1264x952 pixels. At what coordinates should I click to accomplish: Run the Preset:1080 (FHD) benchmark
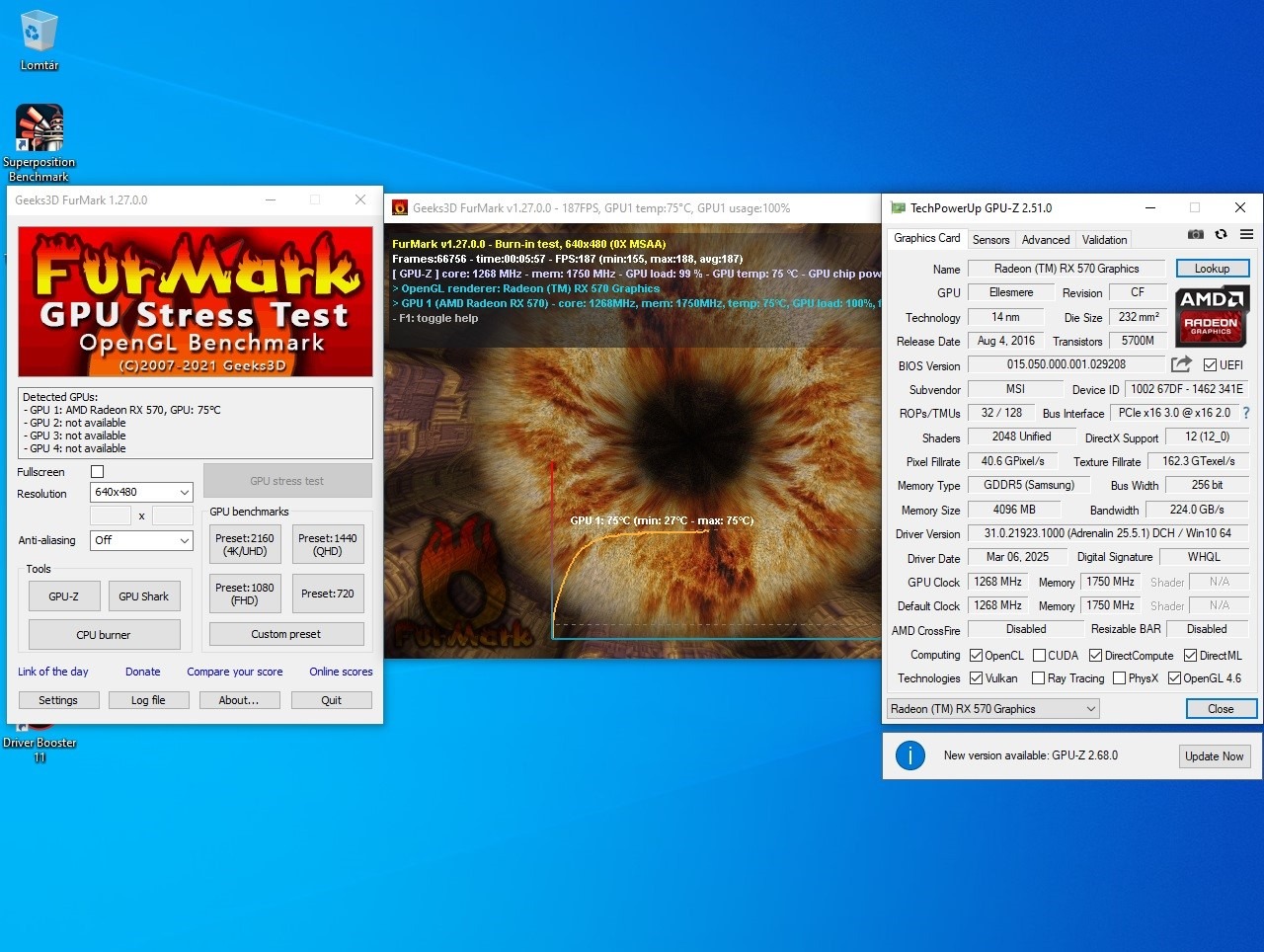245,594
